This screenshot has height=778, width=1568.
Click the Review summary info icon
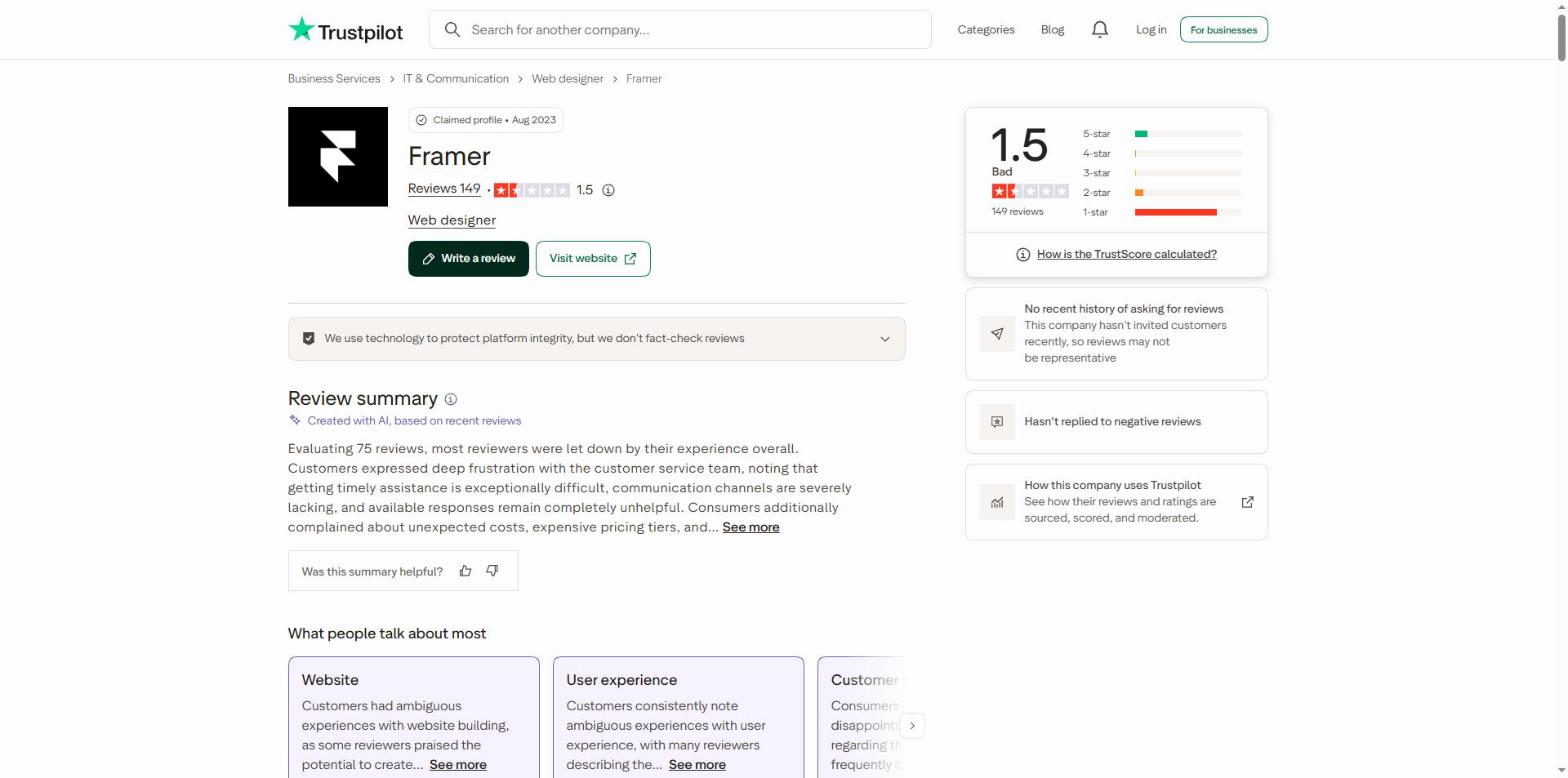point(451,399)
